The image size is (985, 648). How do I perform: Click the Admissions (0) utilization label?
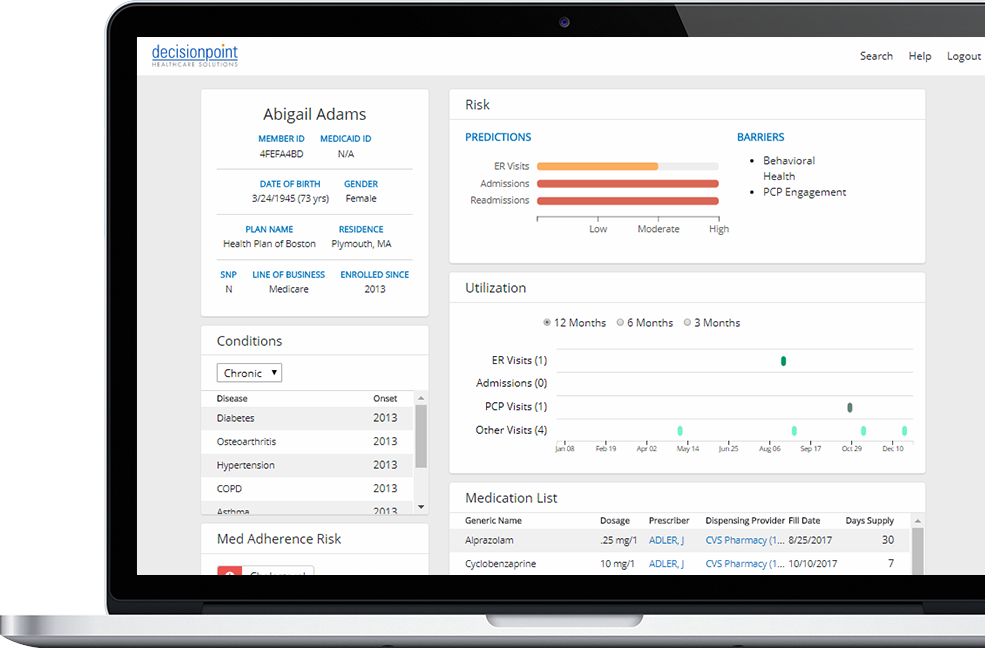coord(511,383)
